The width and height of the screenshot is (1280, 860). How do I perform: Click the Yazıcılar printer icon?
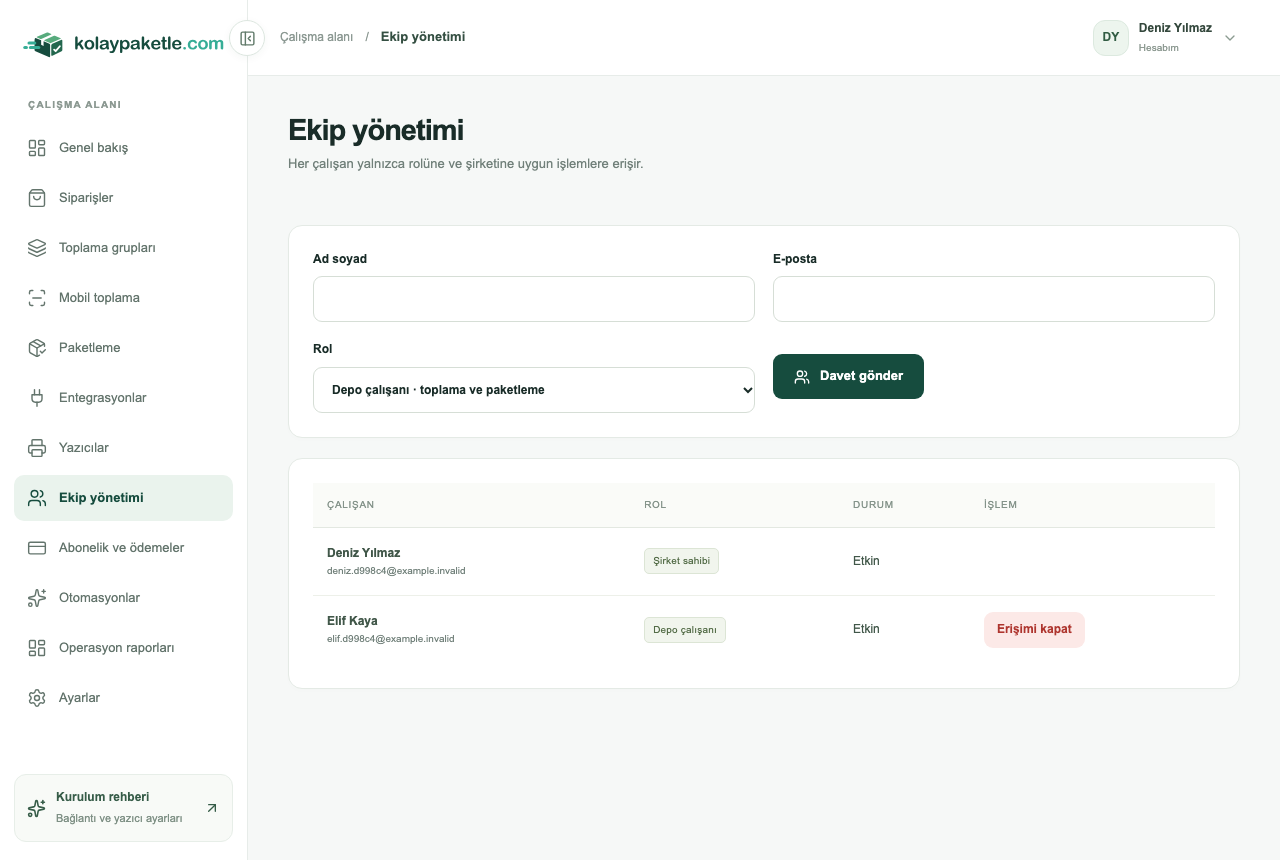[x=37, y=448]
